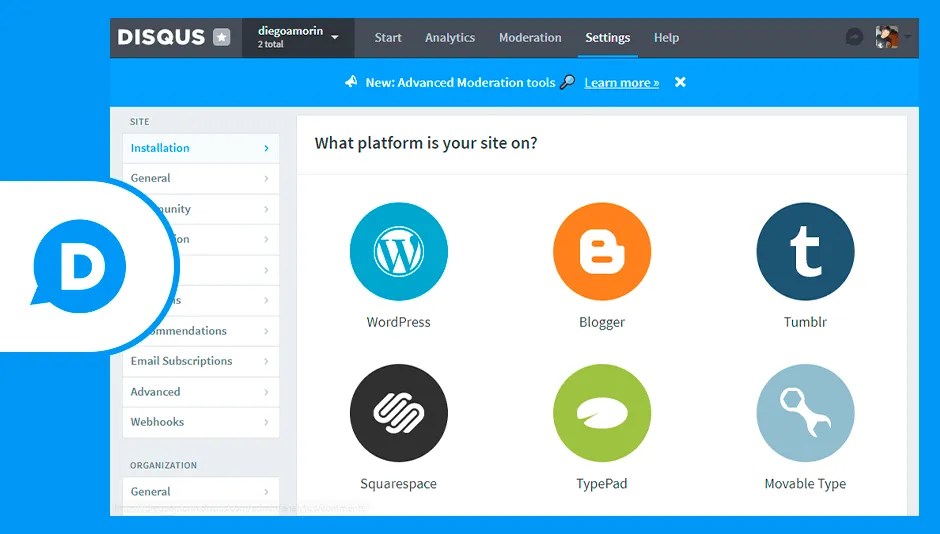This screenshot has height=534, width=940.
Task: Click the Tumblr text label
Action: (x=805, y=322)
